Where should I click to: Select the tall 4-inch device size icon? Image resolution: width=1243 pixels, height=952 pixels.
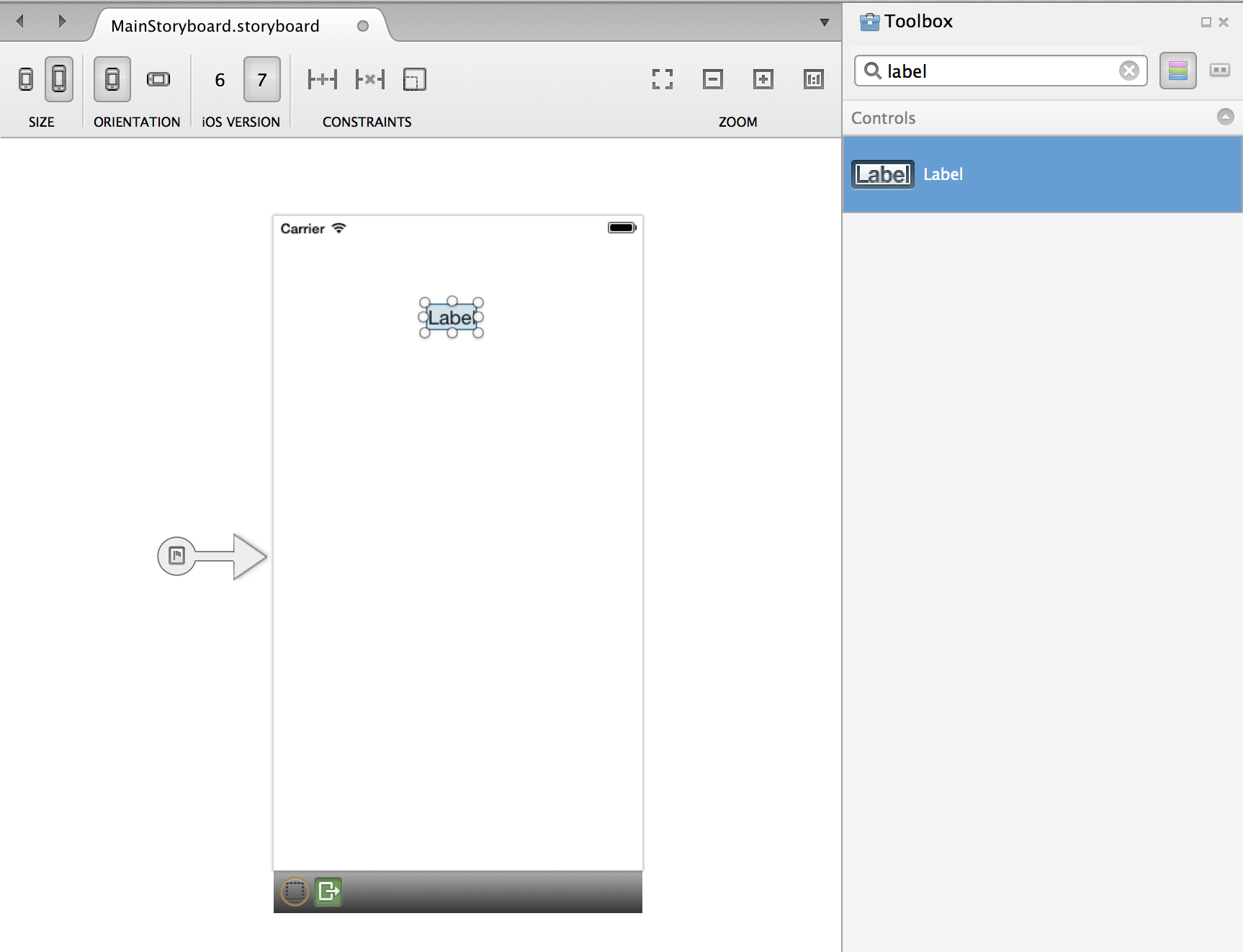pyautogui.click(x=59, y=79)
